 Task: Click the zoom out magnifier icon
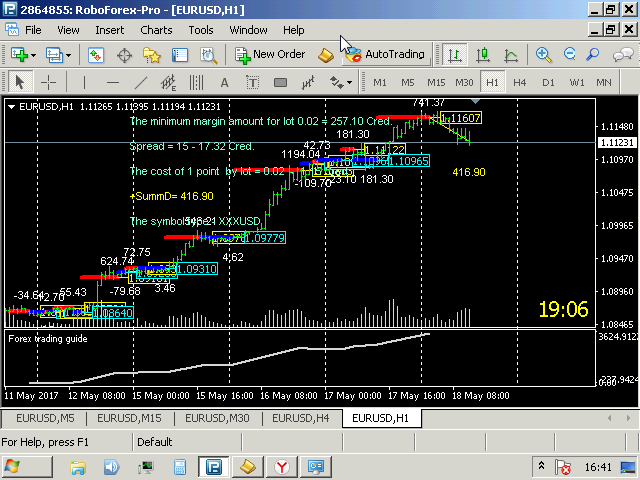(x=569, y=54)
